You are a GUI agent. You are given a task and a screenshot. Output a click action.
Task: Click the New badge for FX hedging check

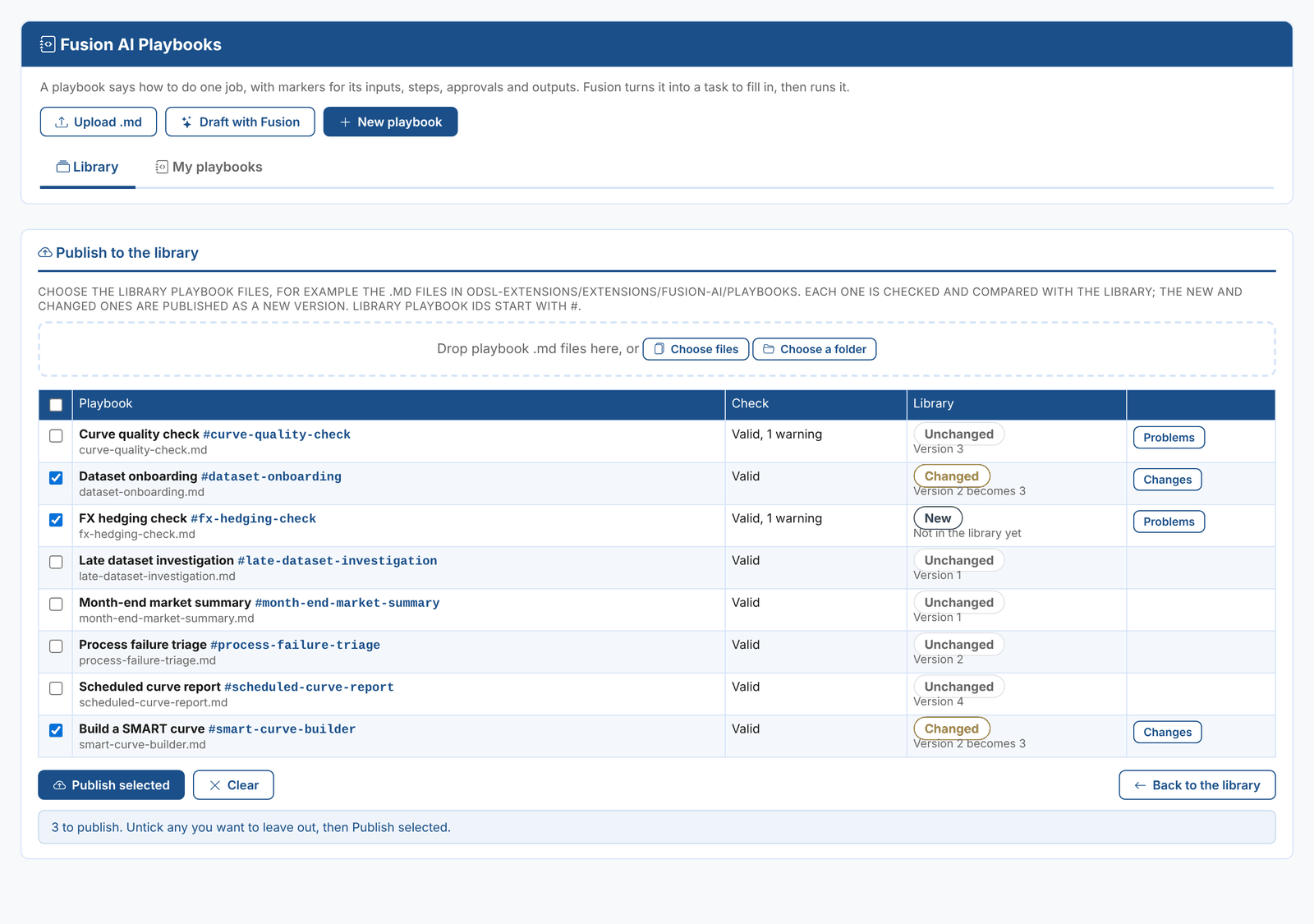pos(938,518)
